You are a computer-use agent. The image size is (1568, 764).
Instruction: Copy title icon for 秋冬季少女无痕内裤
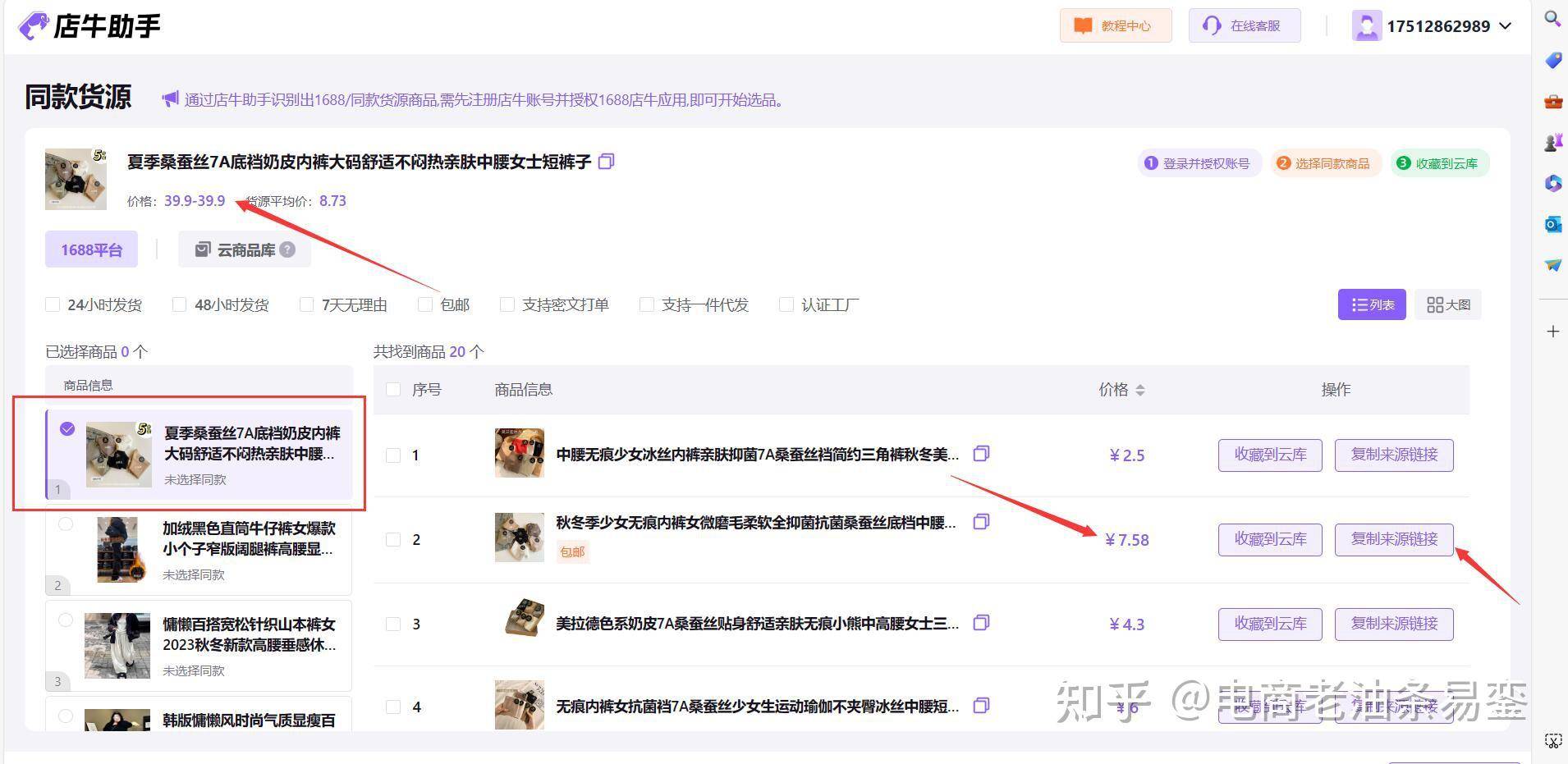(981, 522)
